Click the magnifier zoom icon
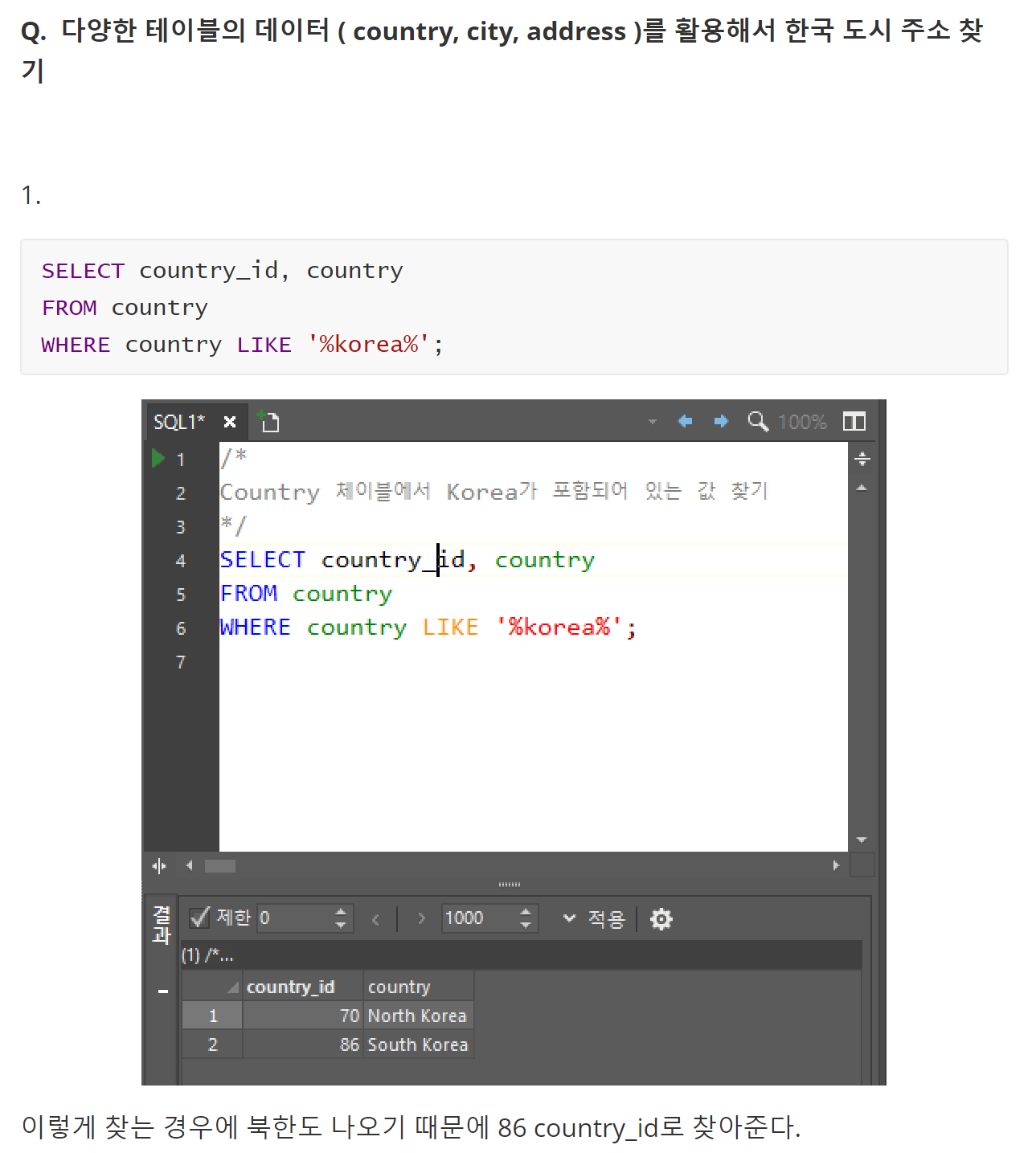 tap(758, 421)
